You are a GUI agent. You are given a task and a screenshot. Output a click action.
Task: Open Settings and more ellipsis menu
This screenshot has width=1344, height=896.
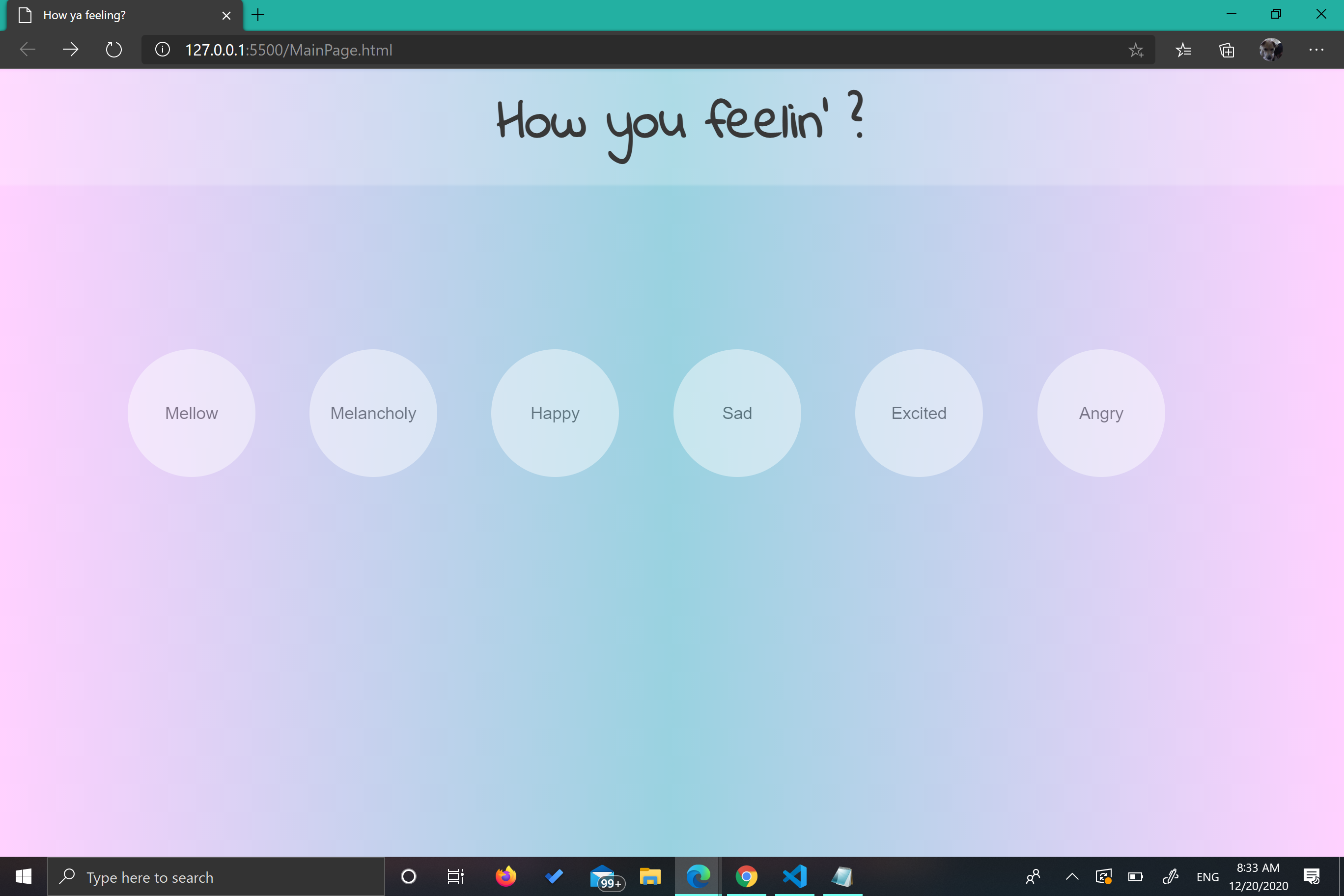tap(1316, 50)
